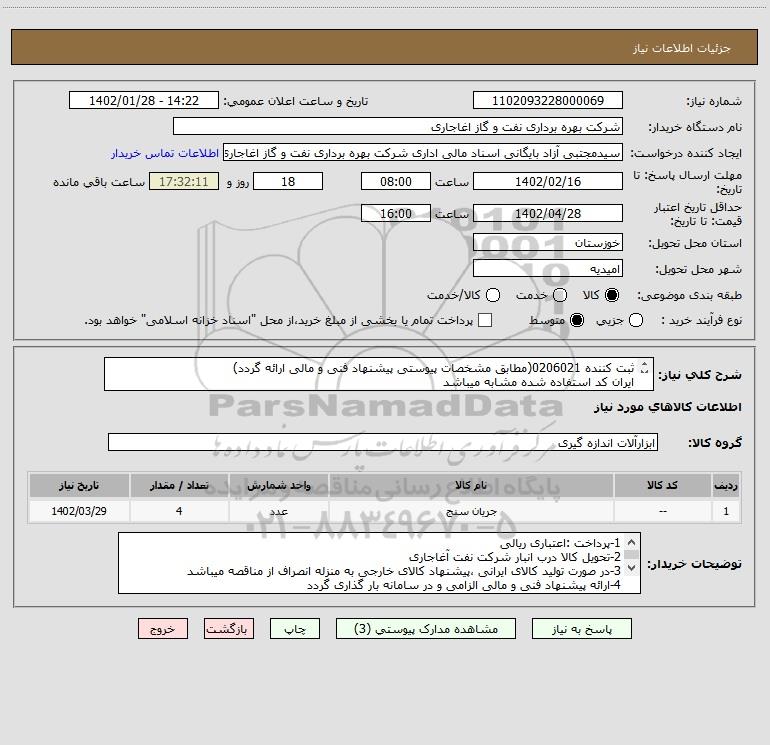This screenshot has height=745, width=770.
Task: Select the کالا radio button
Action: coord(612,295)
